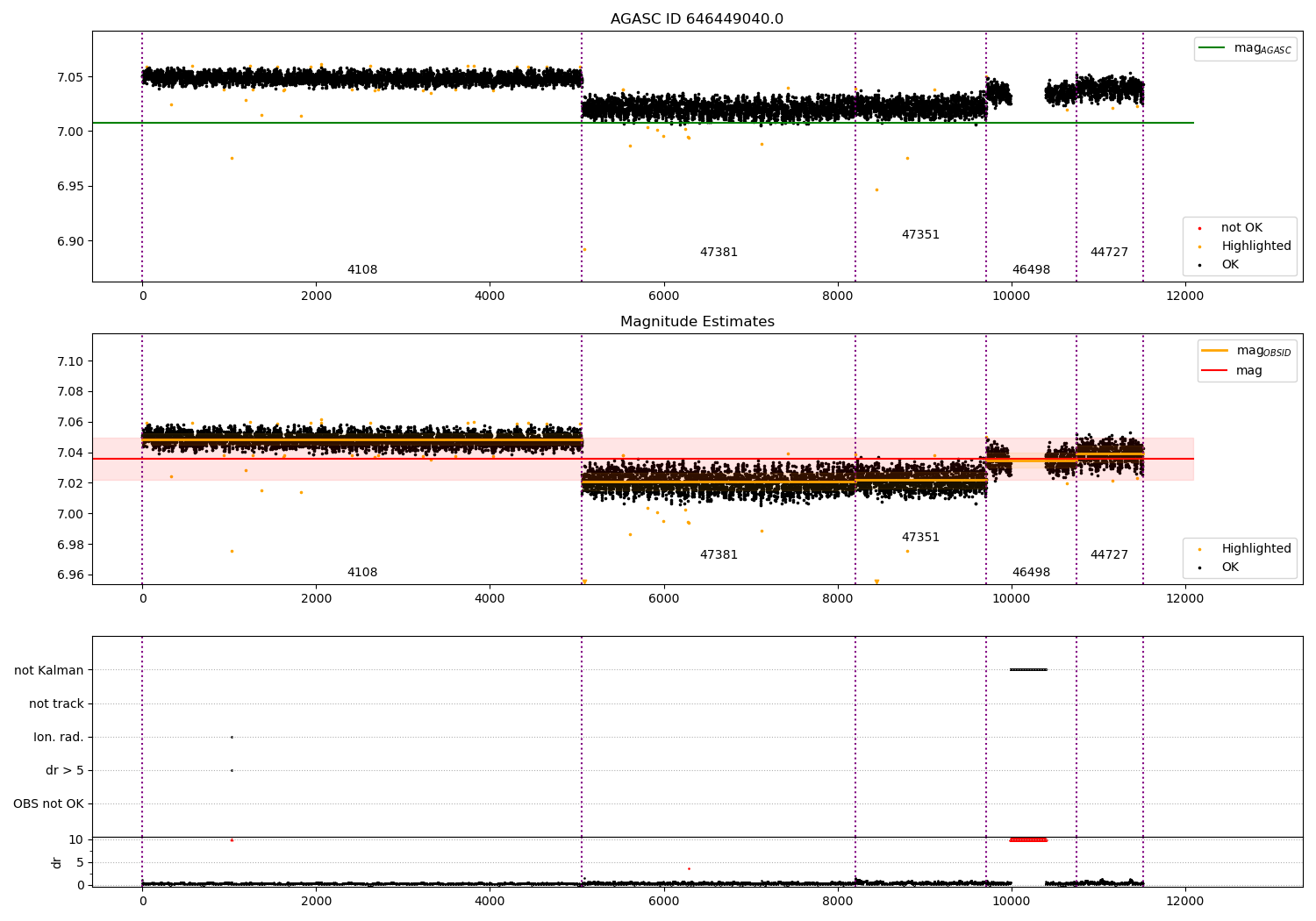The image size is (1316, 921).
Task: Click the 'not Kalman' y-axis label
Action: click(x=49, y=671)
